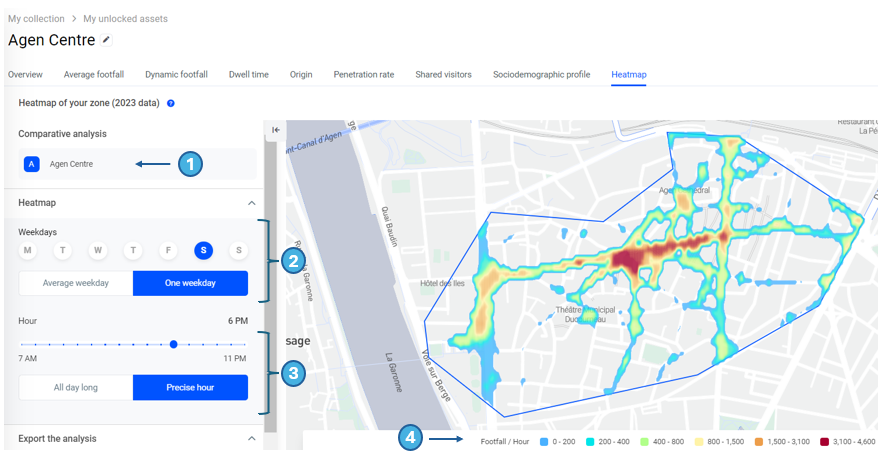This screenshot has width=882, height=457.
Task: Click the pencil edit icon beside Agen Centre
Action: pyautogui.click(x=107, y=41)
